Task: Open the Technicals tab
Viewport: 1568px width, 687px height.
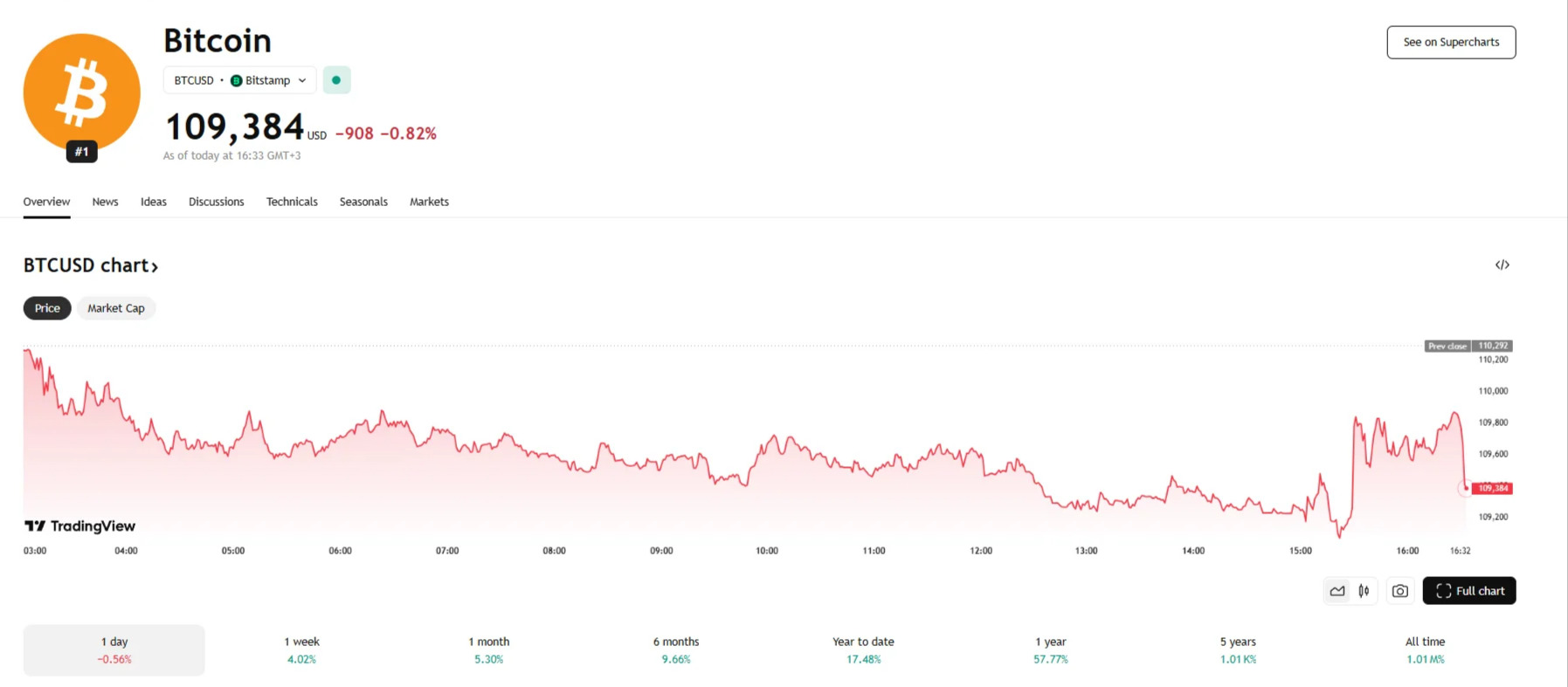Action: coord(292,202)
